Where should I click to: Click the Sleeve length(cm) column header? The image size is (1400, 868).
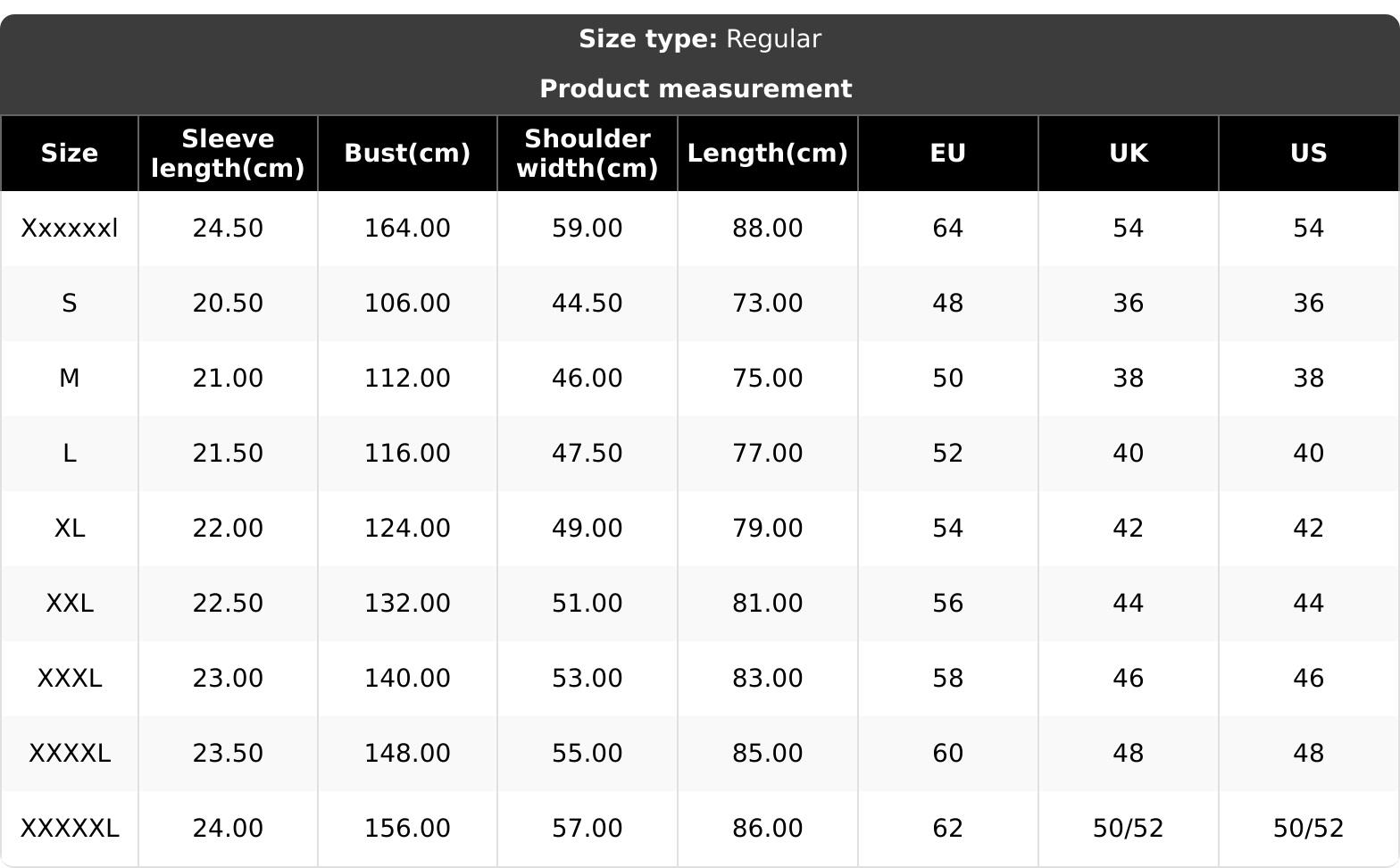pos(228,154)
